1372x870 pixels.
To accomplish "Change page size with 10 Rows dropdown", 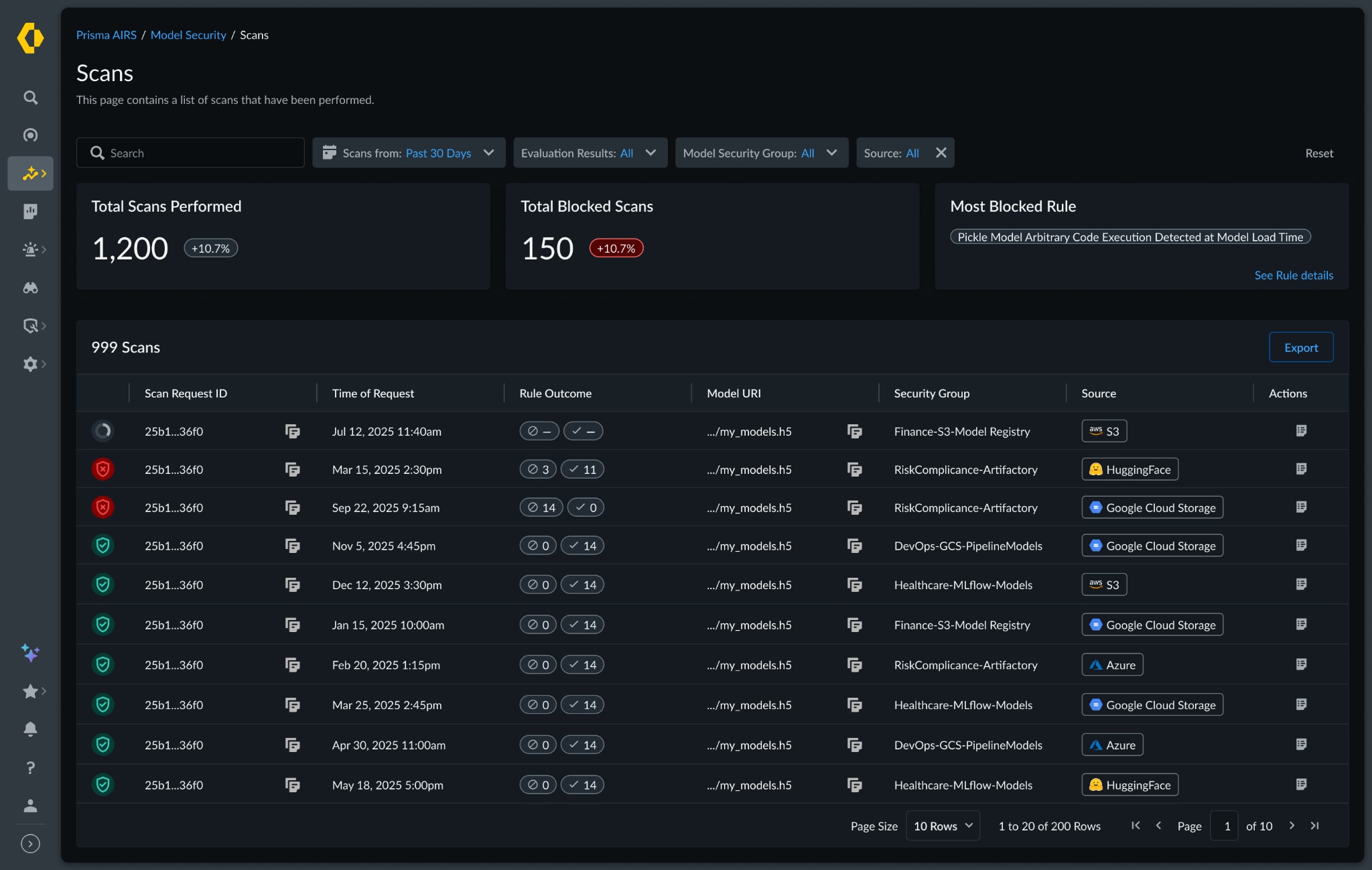I will pos(942,826).
